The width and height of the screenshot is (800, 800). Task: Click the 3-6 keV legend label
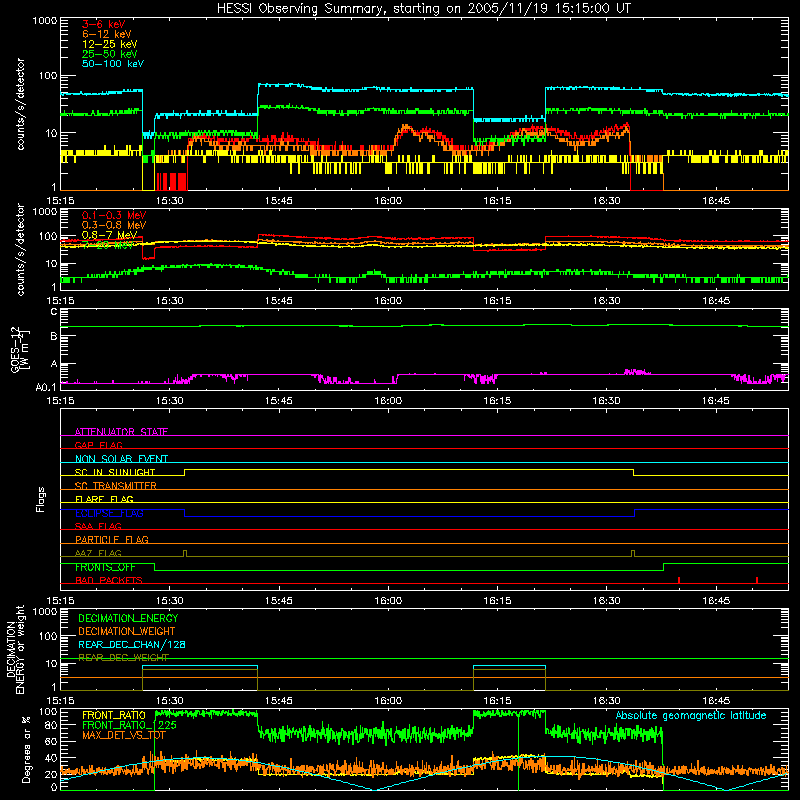(x=103, y=24)
